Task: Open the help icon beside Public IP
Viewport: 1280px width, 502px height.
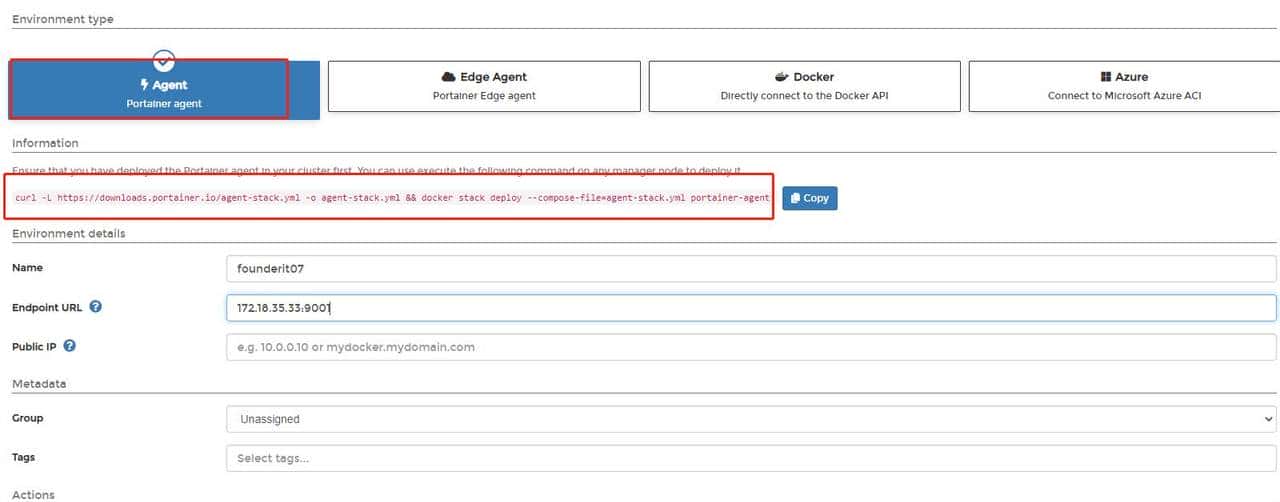Action: pyautogui.click(x=70, y=346)
